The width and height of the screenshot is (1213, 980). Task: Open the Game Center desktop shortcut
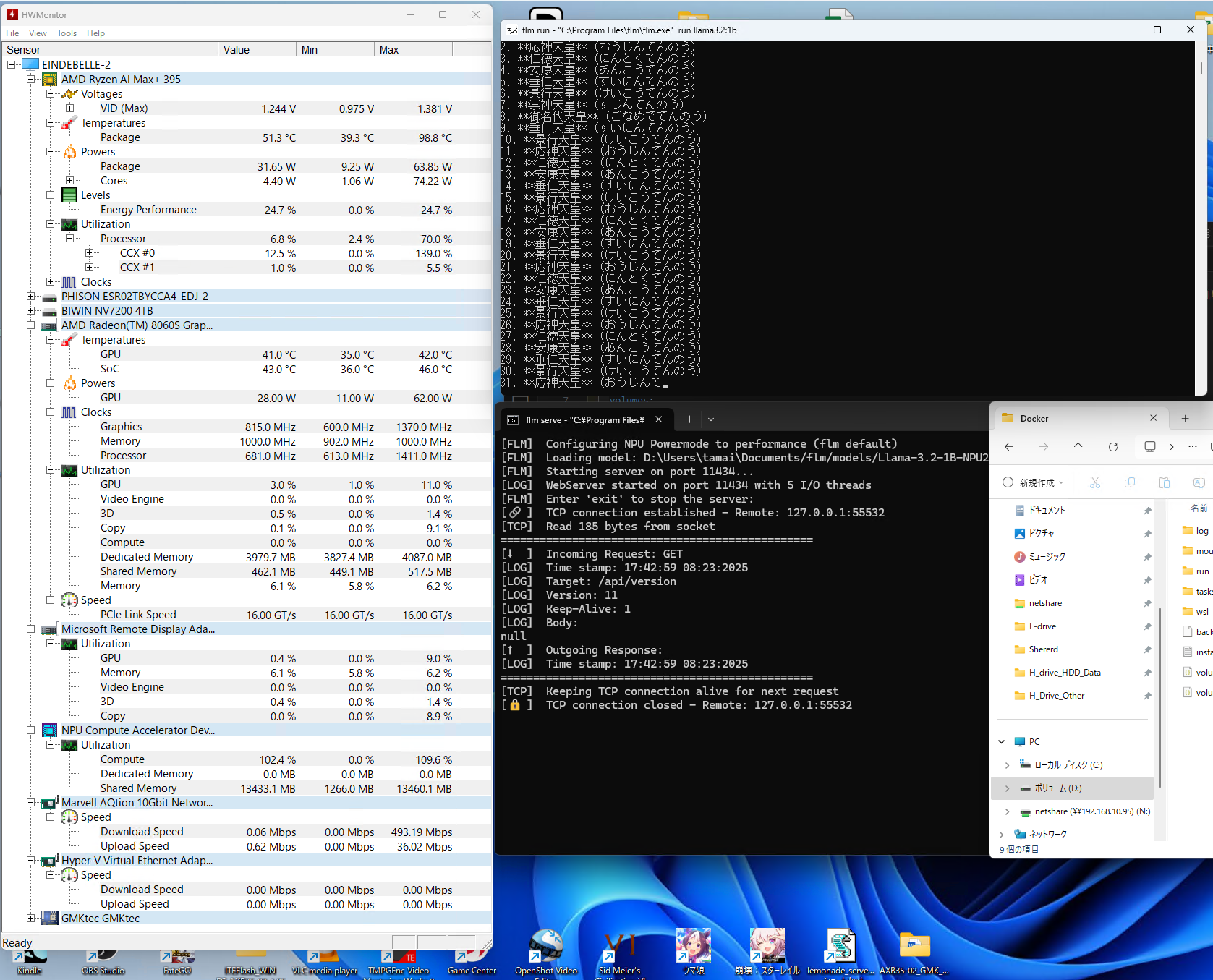point(472,963)
